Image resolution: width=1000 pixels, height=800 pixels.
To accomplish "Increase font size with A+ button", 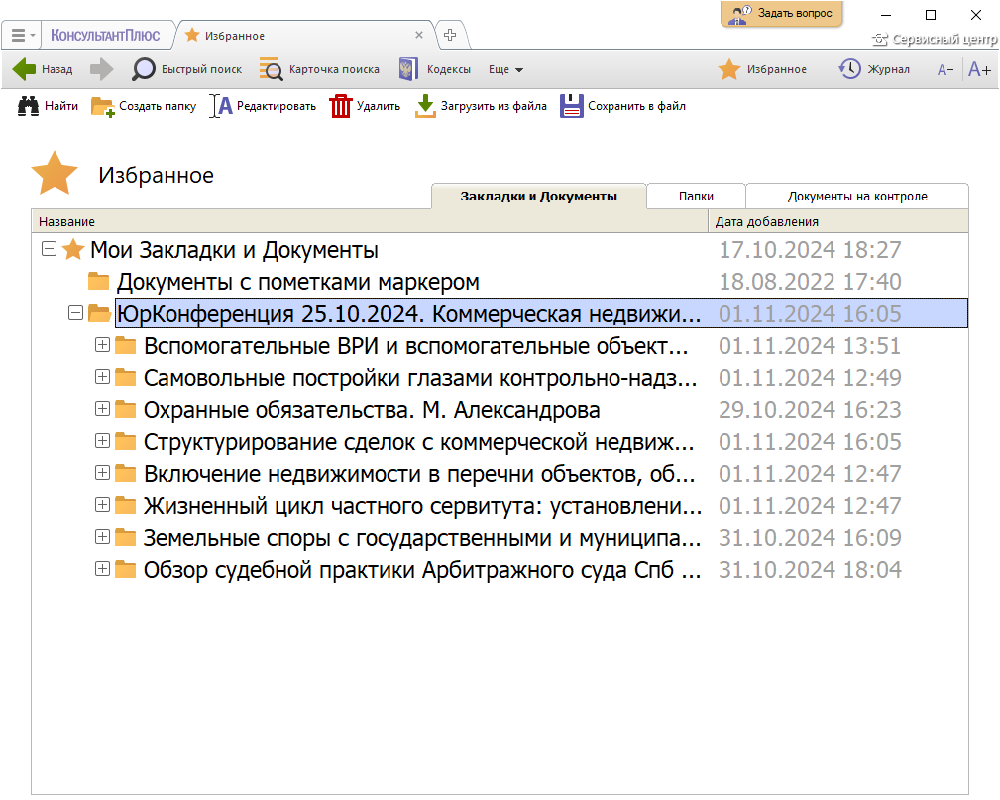I will 979,69.
